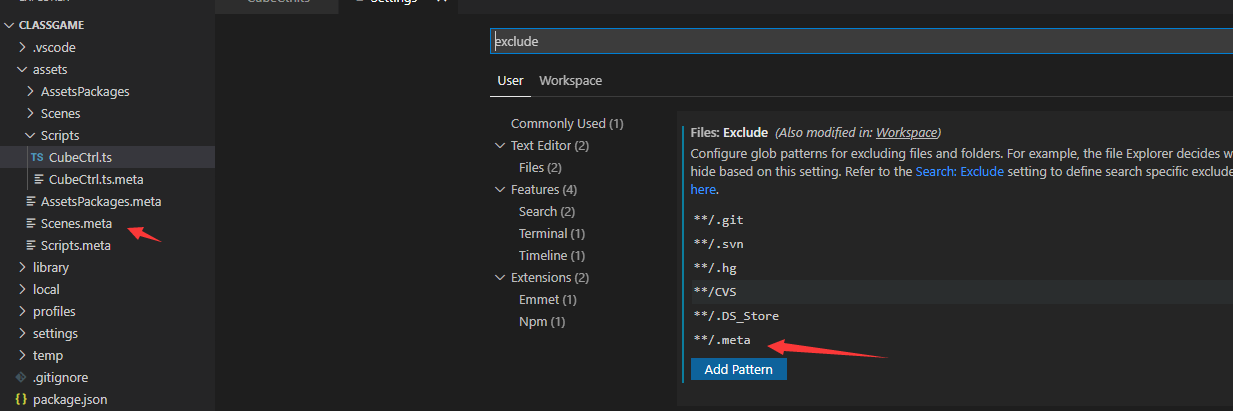Click the file icon of Scenes.meta
The width and height of the screenshot is (1233, 411).
pyautogui.click(x=31, y=223)
